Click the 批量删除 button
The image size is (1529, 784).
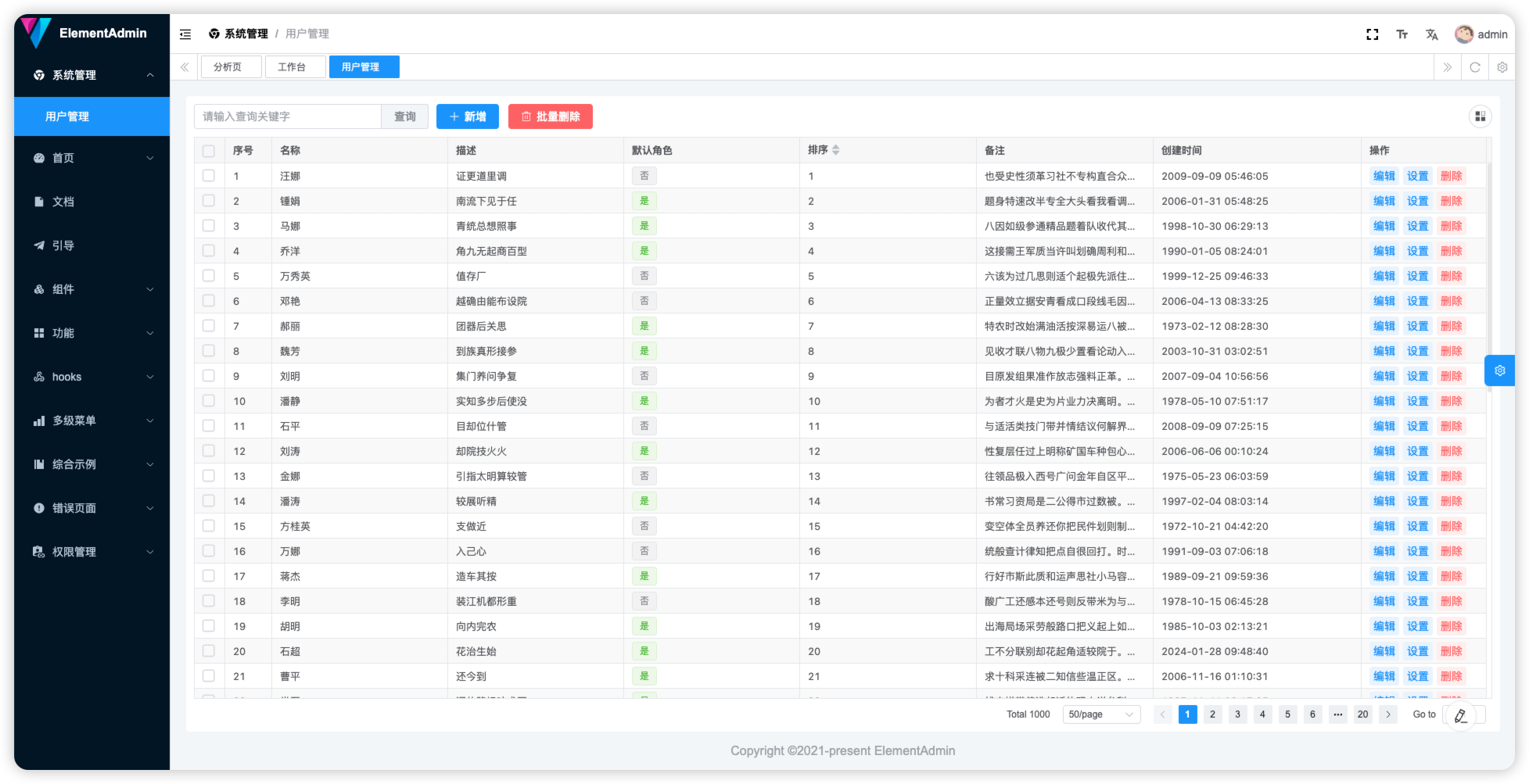point(550,116)
